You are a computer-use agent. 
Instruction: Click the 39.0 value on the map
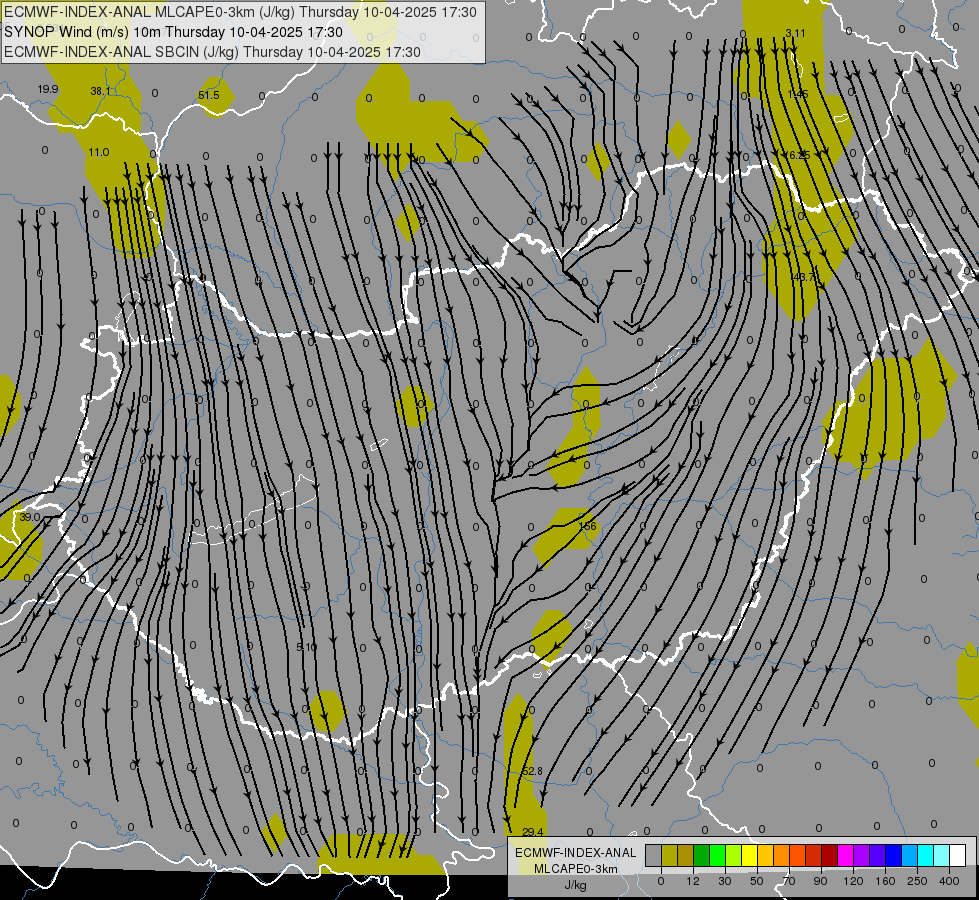(x=29, y=517)
